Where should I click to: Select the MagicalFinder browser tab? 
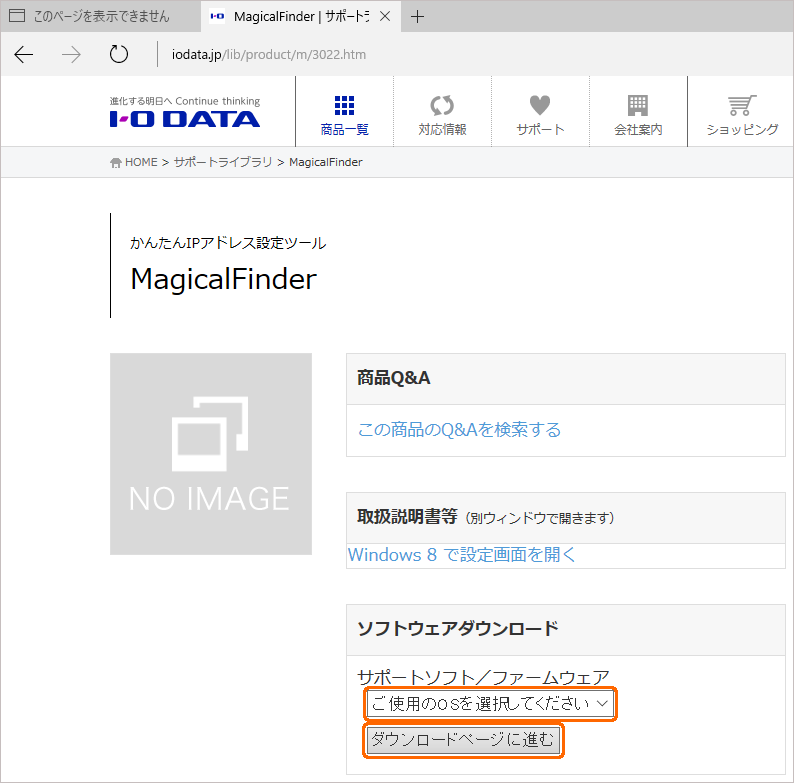pos(301,17)
